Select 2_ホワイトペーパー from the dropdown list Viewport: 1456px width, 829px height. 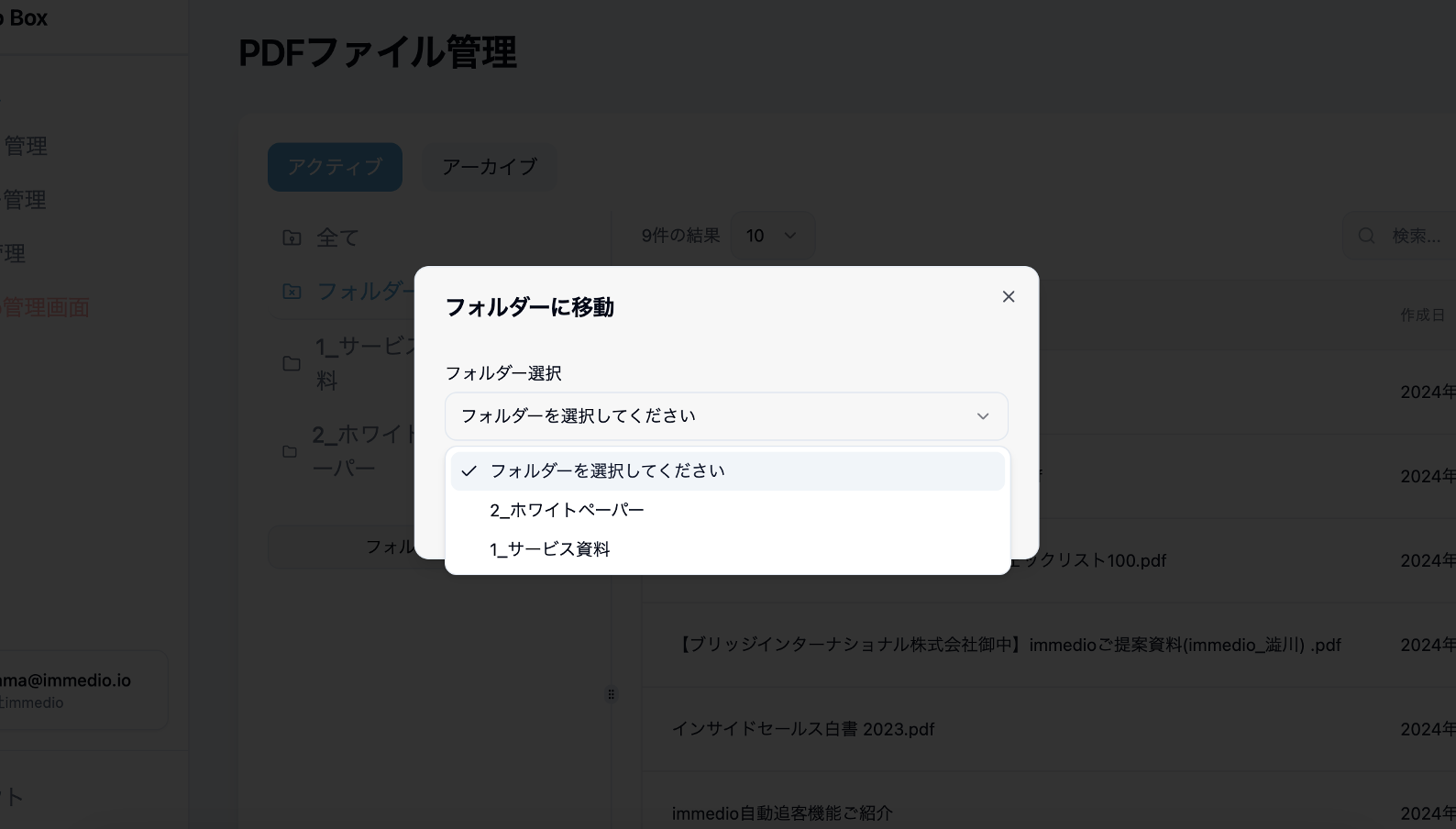coord(567,510)
